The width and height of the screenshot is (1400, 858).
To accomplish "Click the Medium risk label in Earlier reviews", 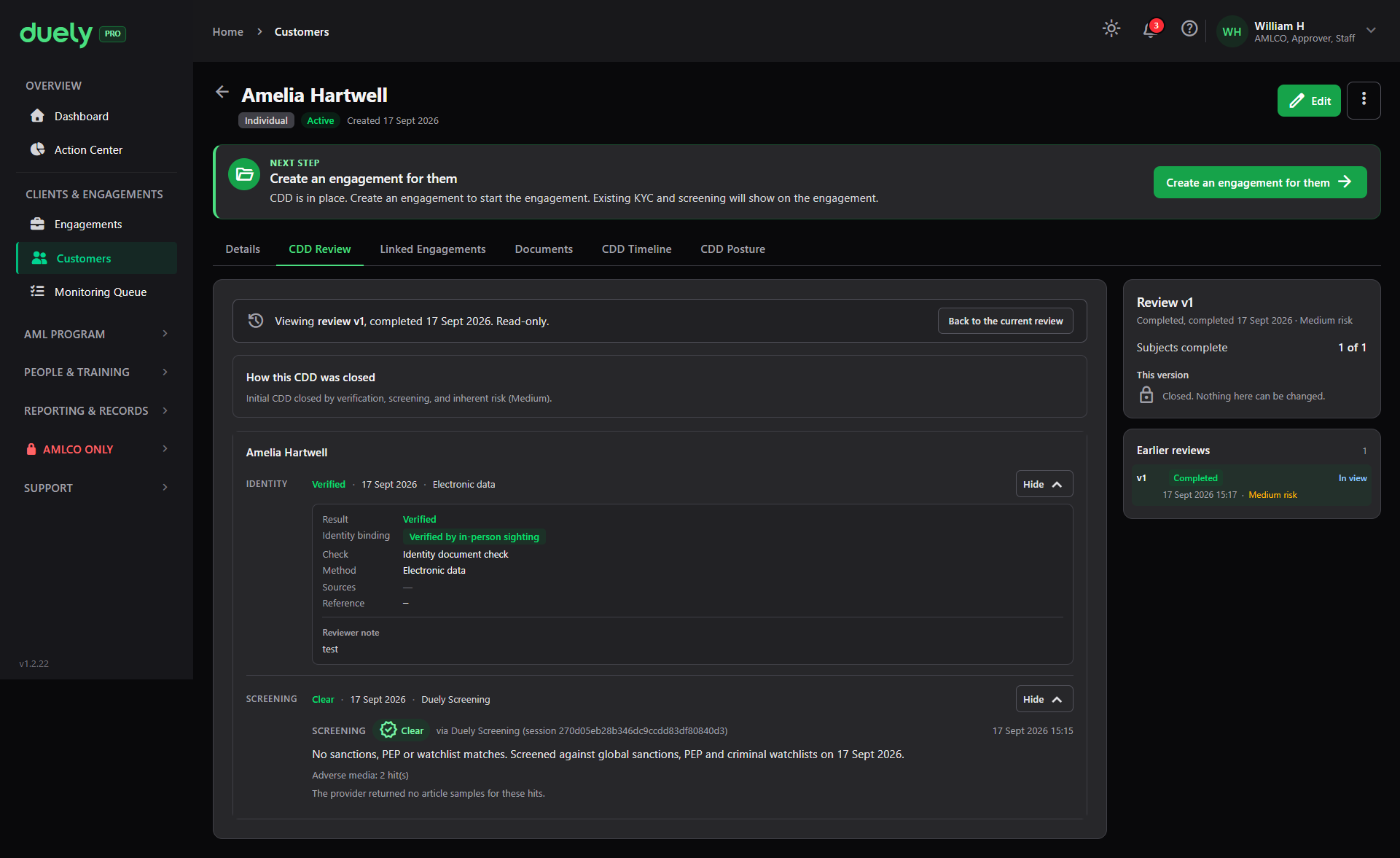I will pyautogui.click(x=1272, y=495).
